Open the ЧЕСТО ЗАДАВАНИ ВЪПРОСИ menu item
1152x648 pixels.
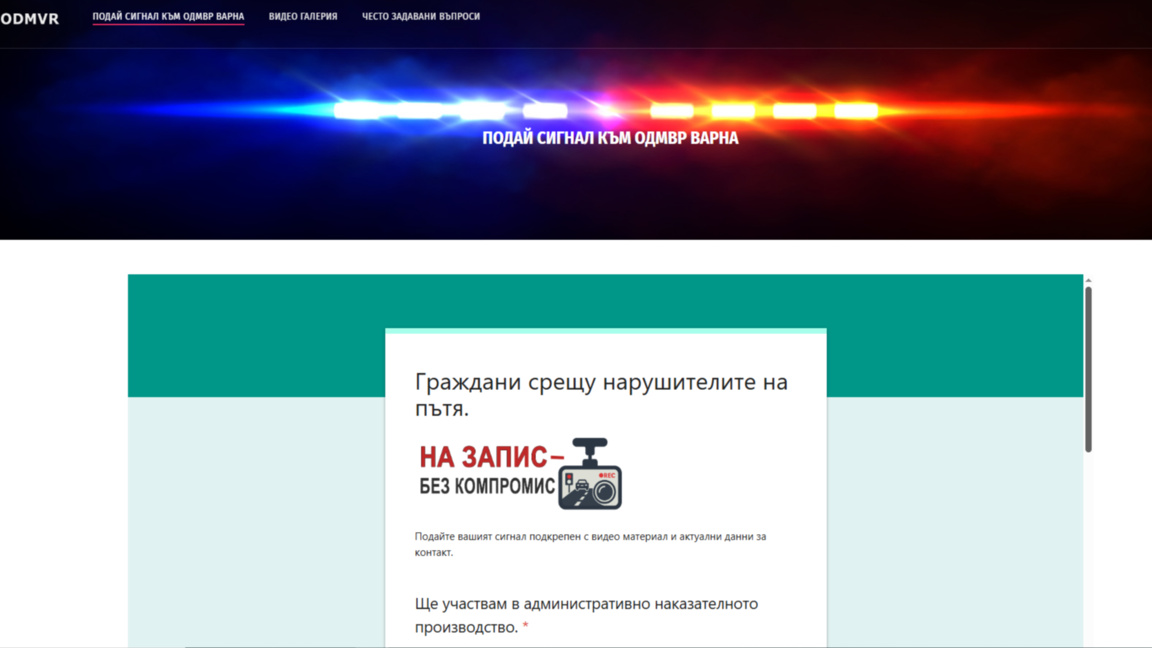pyautogui.click(x=421, y=16)
